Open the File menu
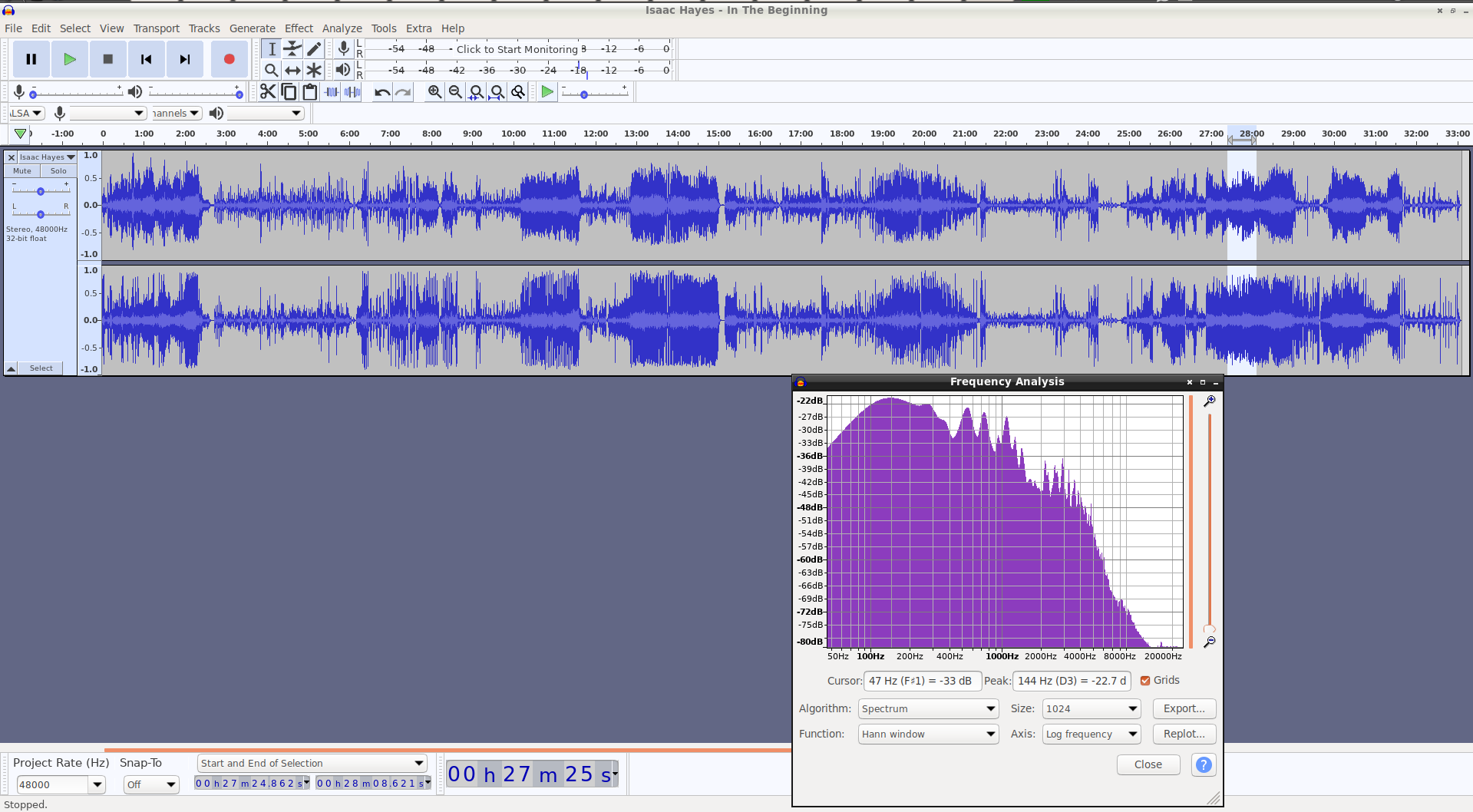 [x=13, y=28]
